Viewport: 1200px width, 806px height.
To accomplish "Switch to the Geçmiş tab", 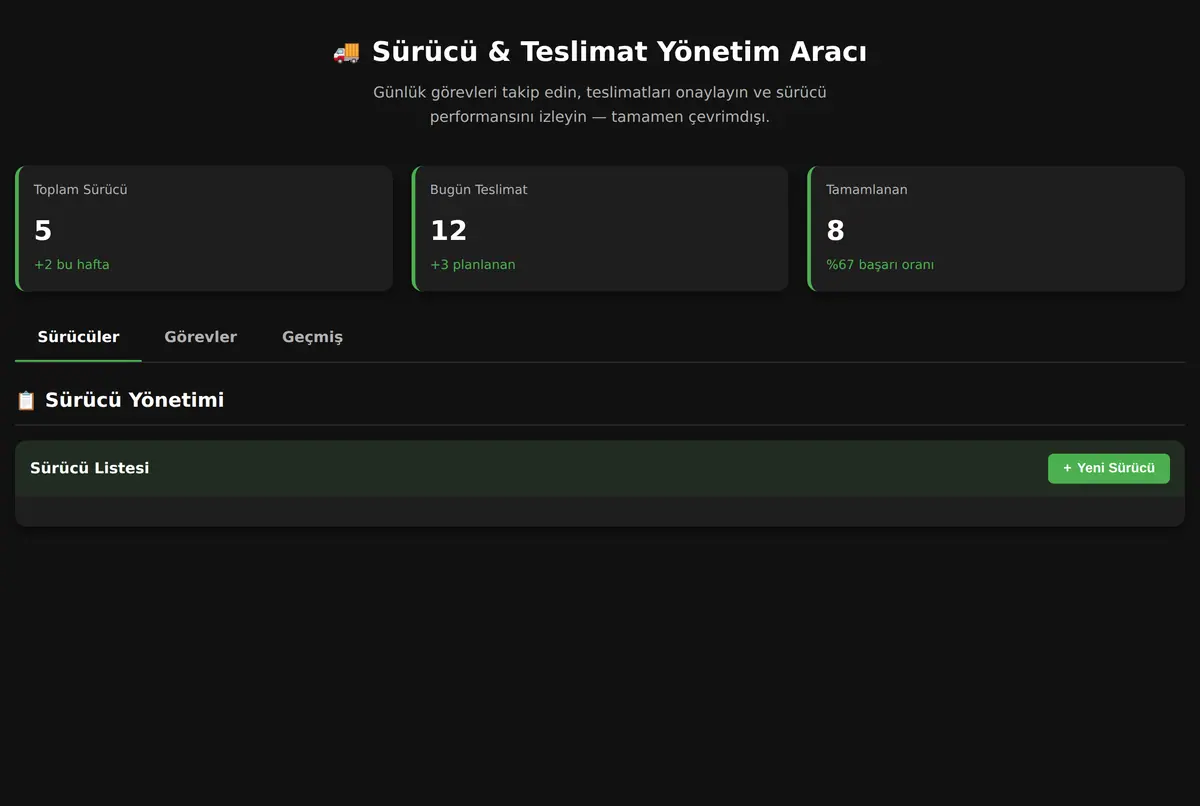I will [312, 337].
